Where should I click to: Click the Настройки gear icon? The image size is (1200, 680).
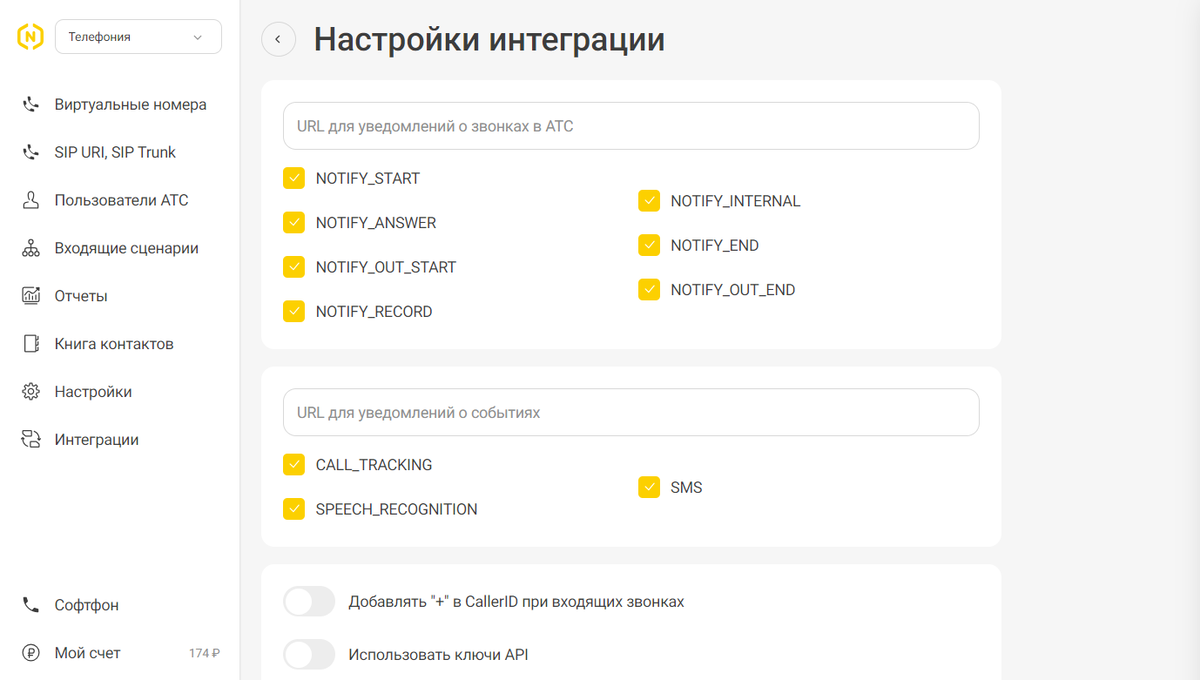tap(31, 392)
